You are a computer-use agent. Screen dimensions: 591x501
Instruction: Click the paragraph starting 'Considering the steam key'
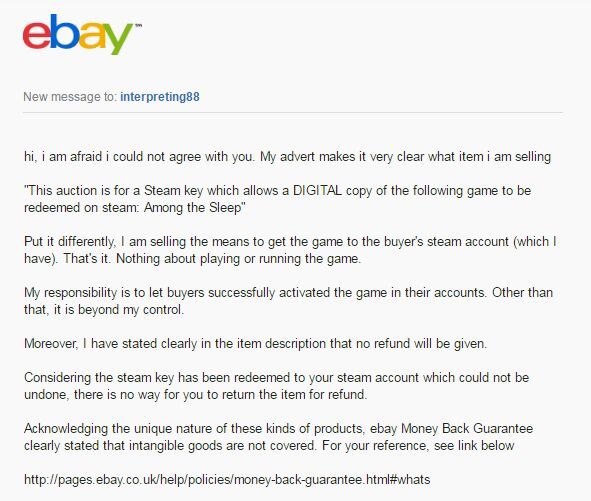[x=277, y=386]
